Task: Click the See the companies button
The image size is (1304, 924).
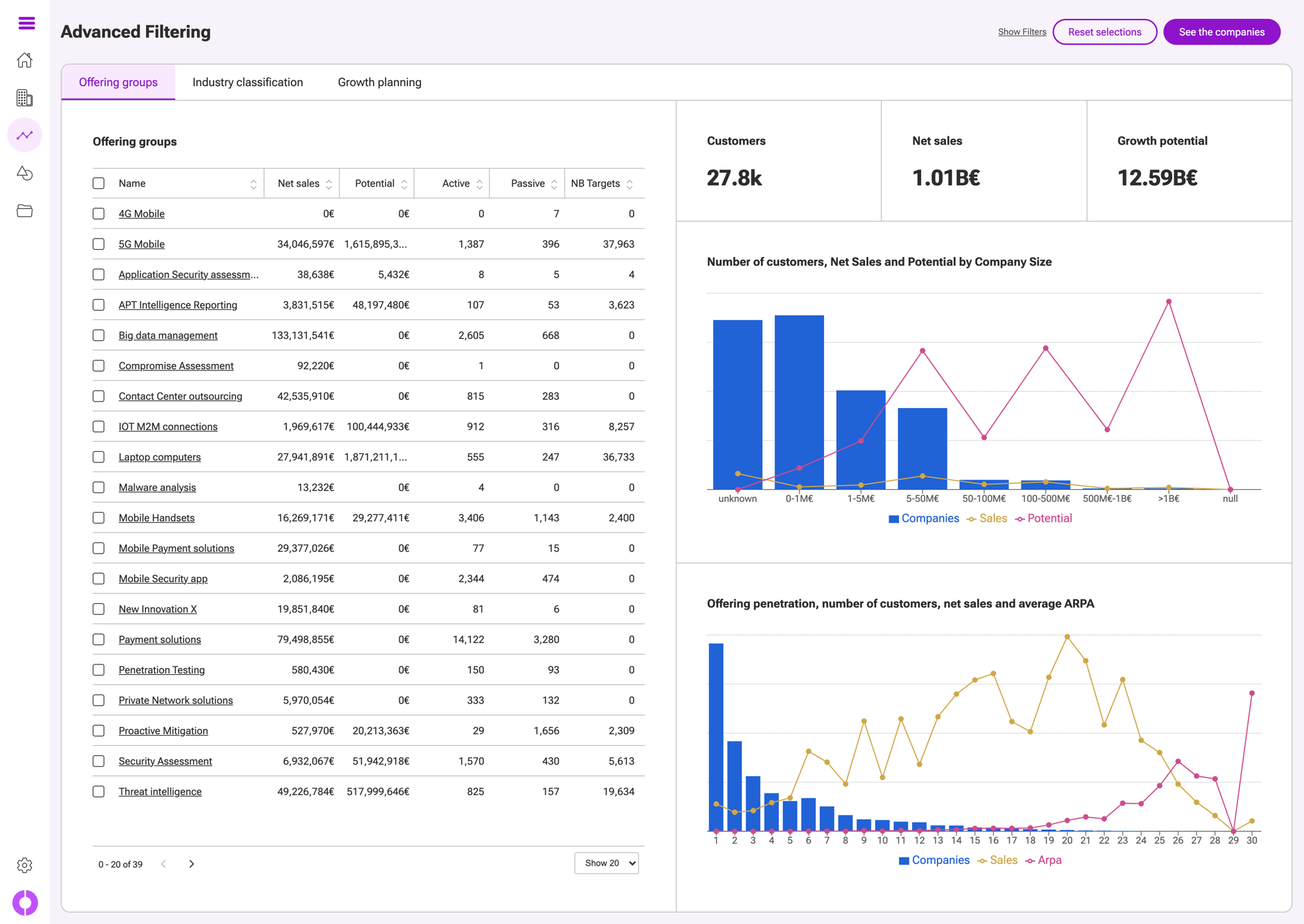Action: coord(1221,32)
